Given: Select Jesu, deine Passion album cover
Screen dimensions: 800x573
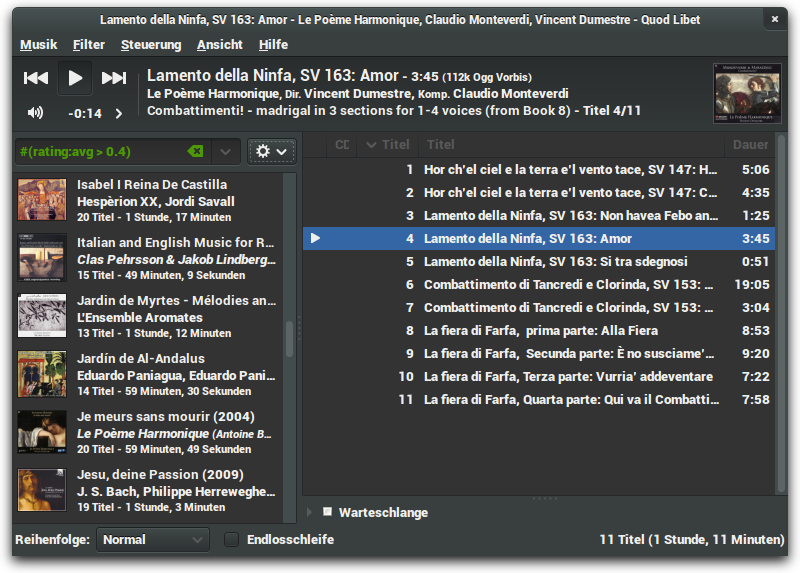Looking at the screenshot, I should pyautogui.click(x=42, y=490).
